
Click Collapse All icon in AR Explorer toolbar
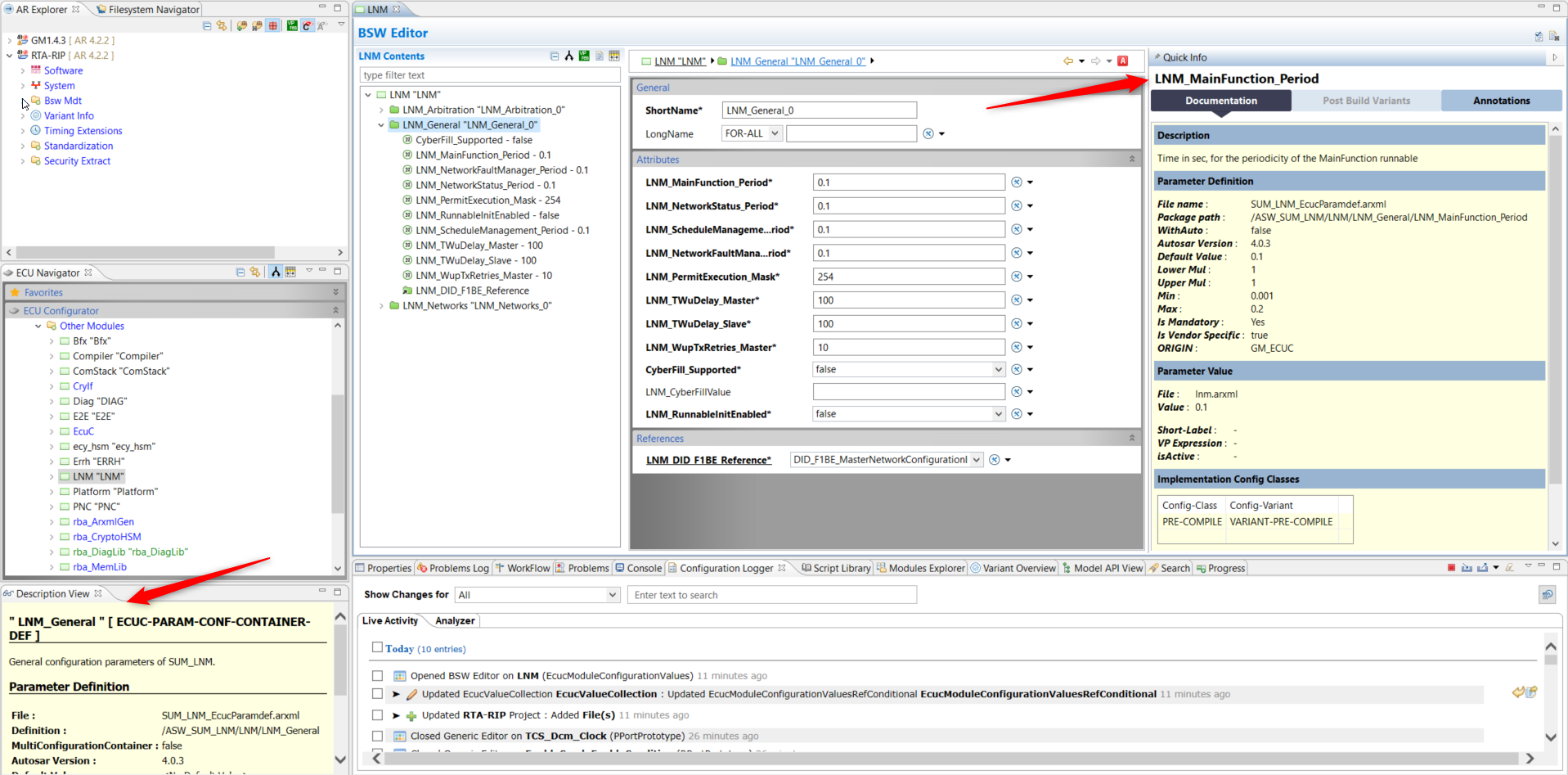click(x=207, y=25)
